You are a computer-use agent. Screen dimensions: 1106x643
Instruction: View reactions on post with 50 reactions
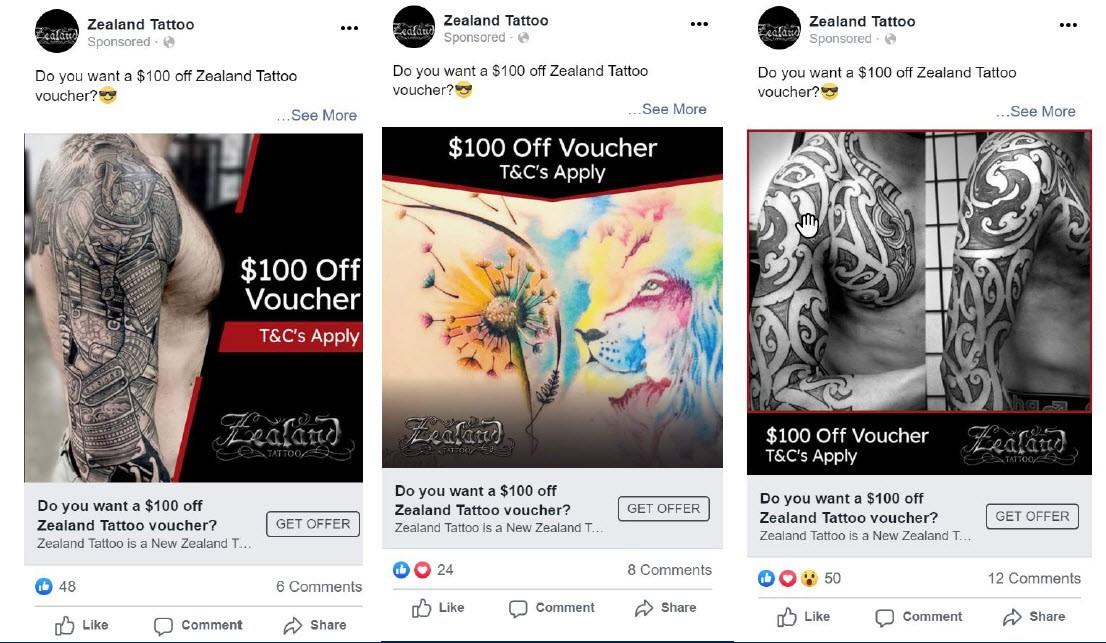point(799,578)
